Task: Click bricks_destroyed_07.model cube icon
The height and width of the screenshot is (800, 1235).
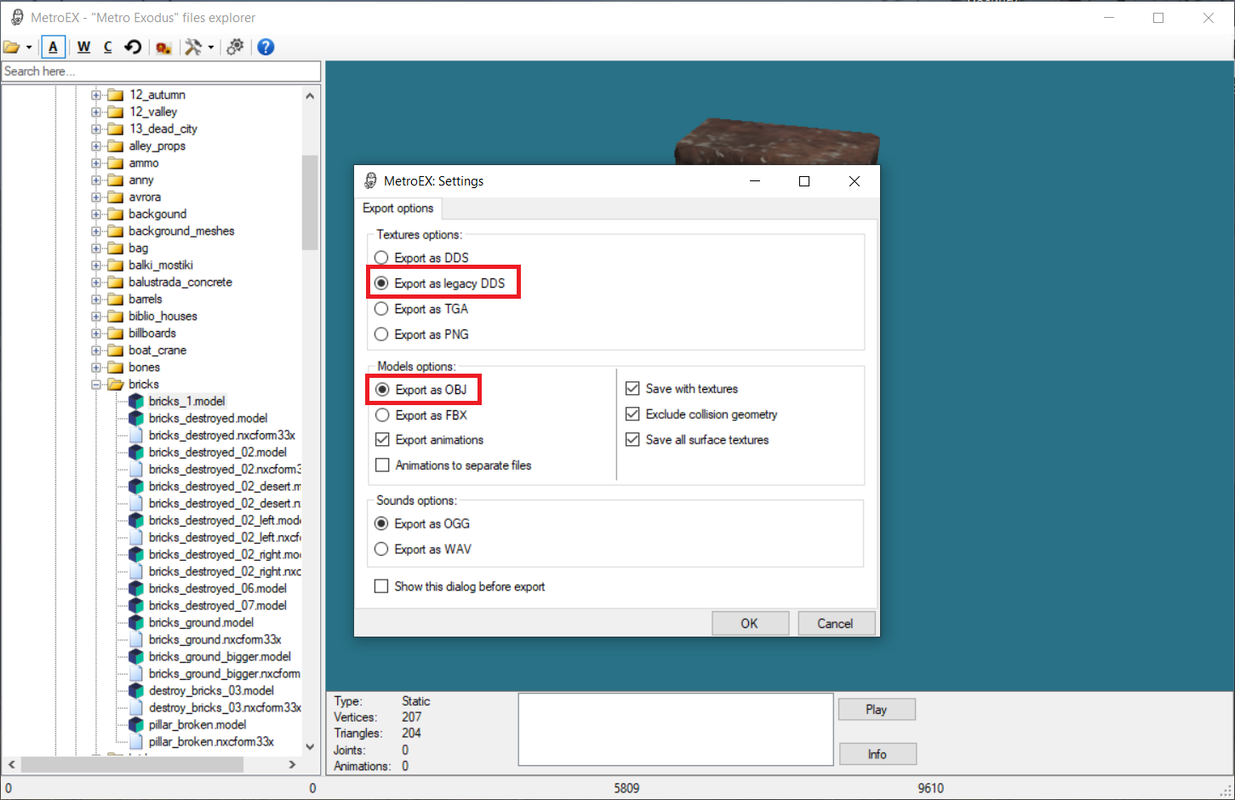Action: [136, 605]
